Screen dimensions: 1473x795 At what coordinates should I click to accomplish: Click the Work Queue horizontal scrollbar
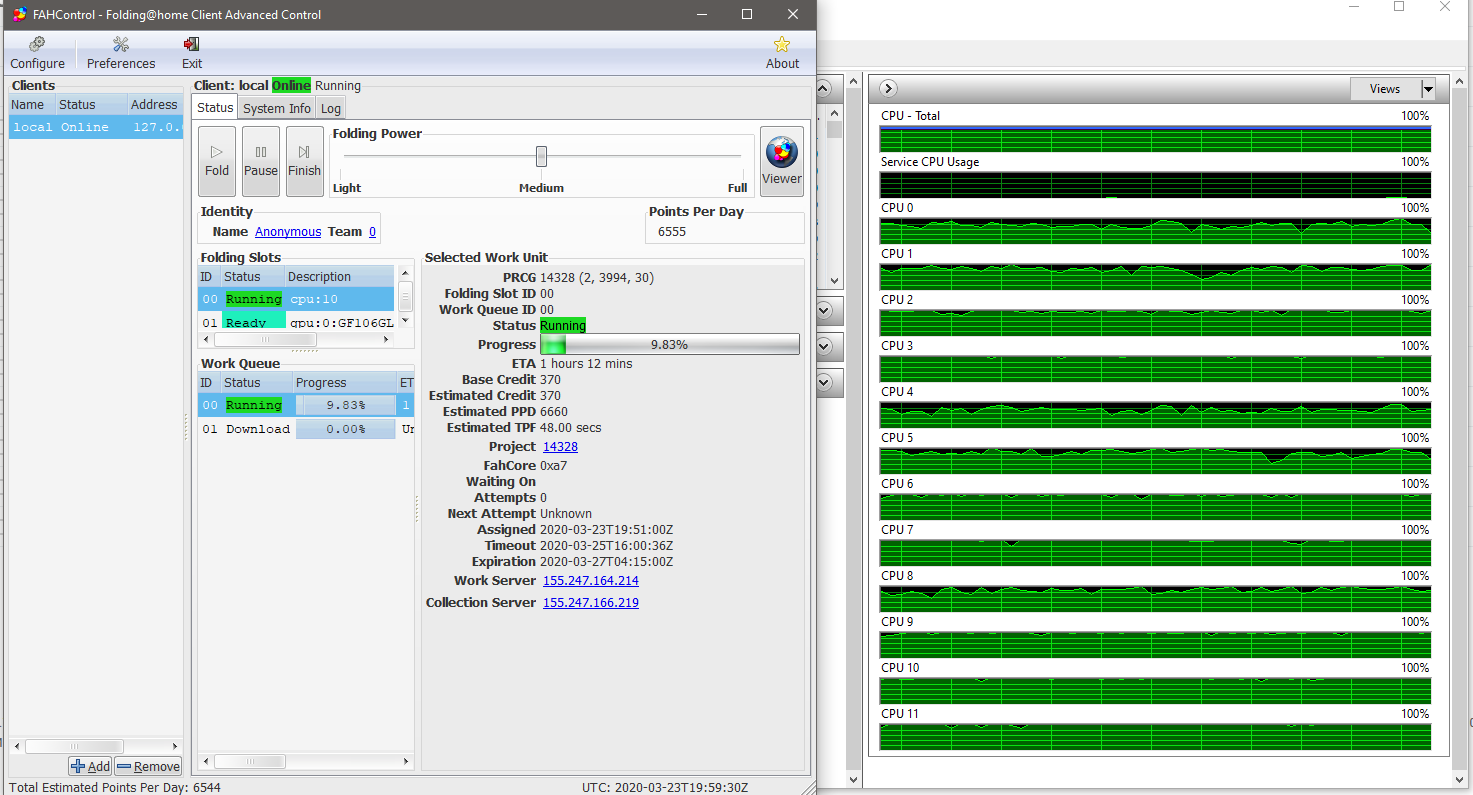306,761
